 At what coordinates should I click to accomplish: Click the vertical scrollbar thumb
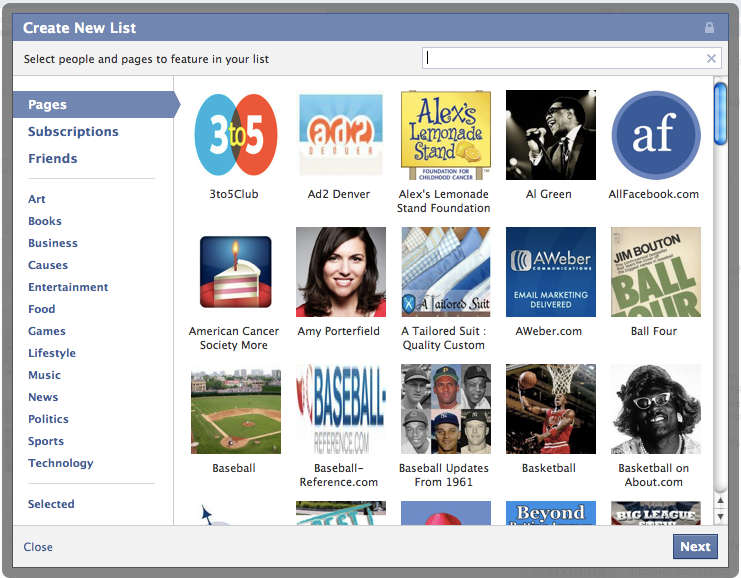tap(720, 113)
